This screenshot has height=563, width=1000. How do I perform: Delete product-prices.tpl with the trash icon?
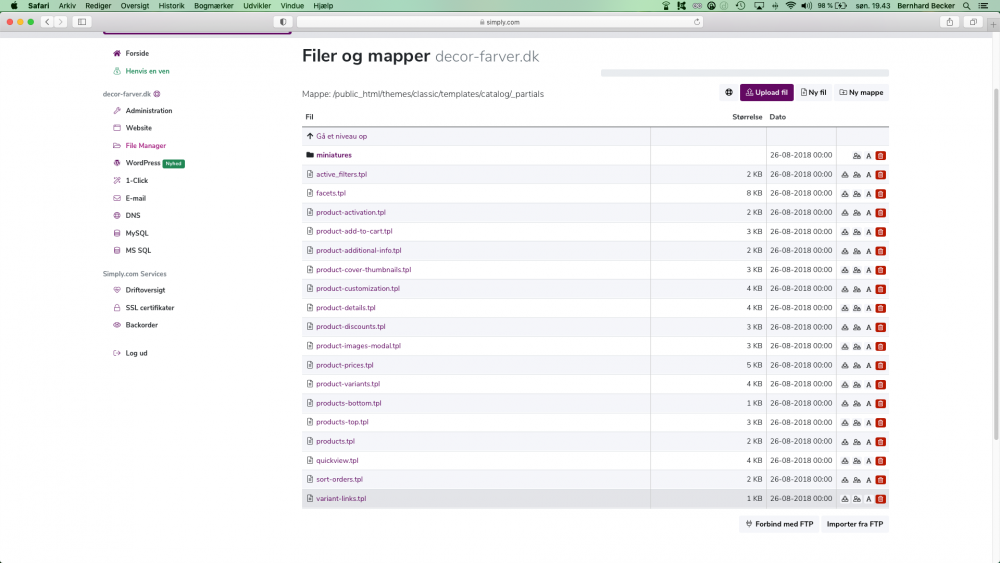tap(880, 365)
